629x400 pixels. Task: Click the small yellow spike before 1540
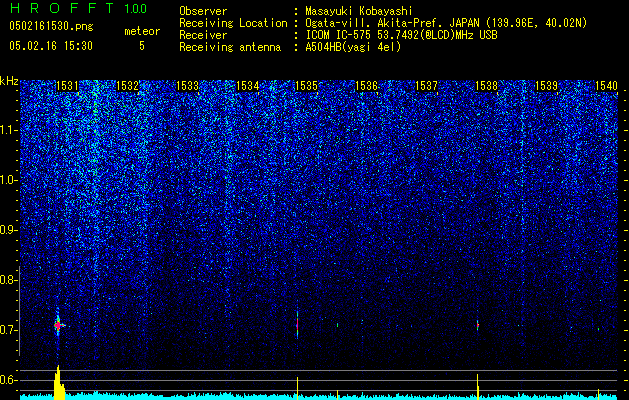point(599,394)
